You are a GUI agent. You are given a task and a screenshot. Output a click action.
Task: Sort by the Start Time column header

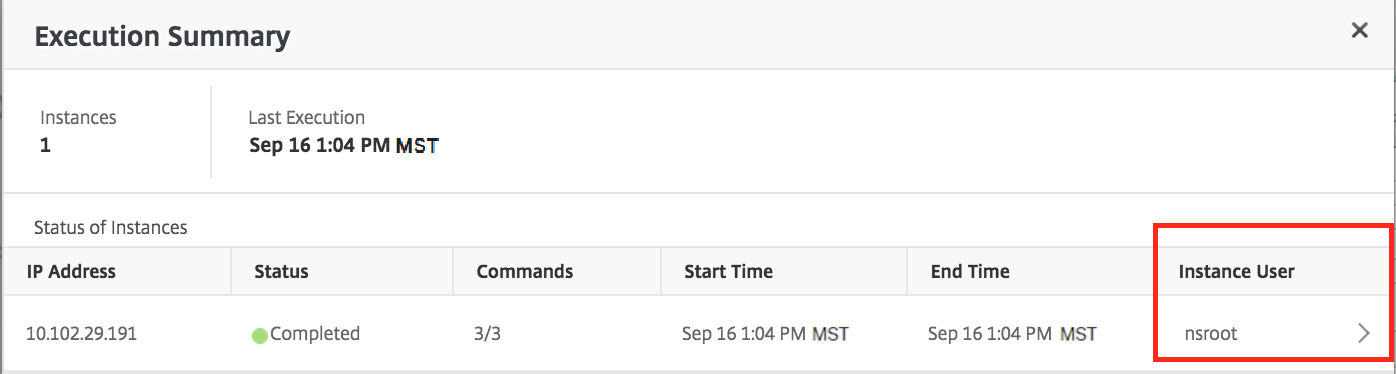[x=728, y=271]
